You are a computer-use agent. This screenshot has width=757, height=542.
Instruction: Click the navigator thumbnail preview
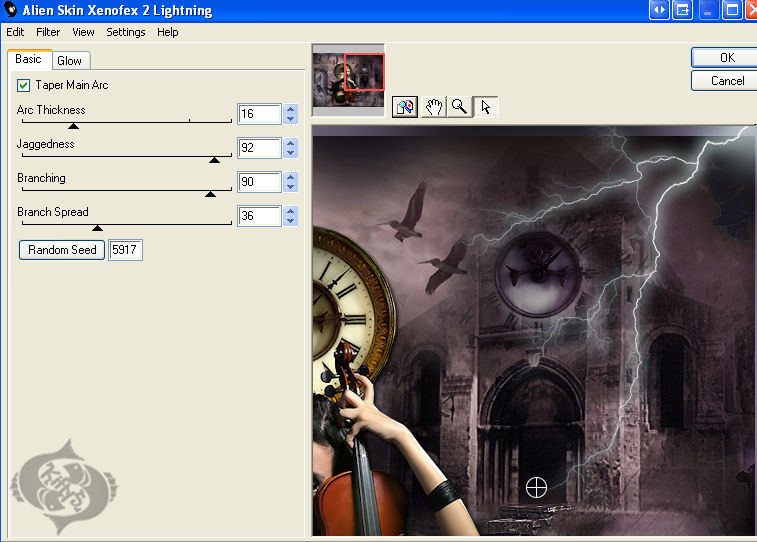pyautogui.click(x=348, y=80)
